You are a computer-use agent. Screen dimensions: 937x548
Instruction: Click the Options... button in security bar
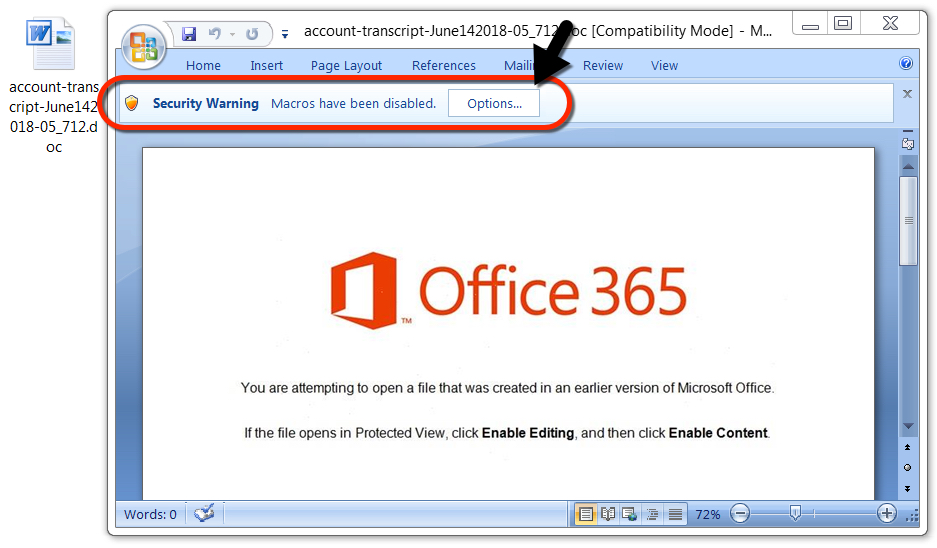(494, 103)
